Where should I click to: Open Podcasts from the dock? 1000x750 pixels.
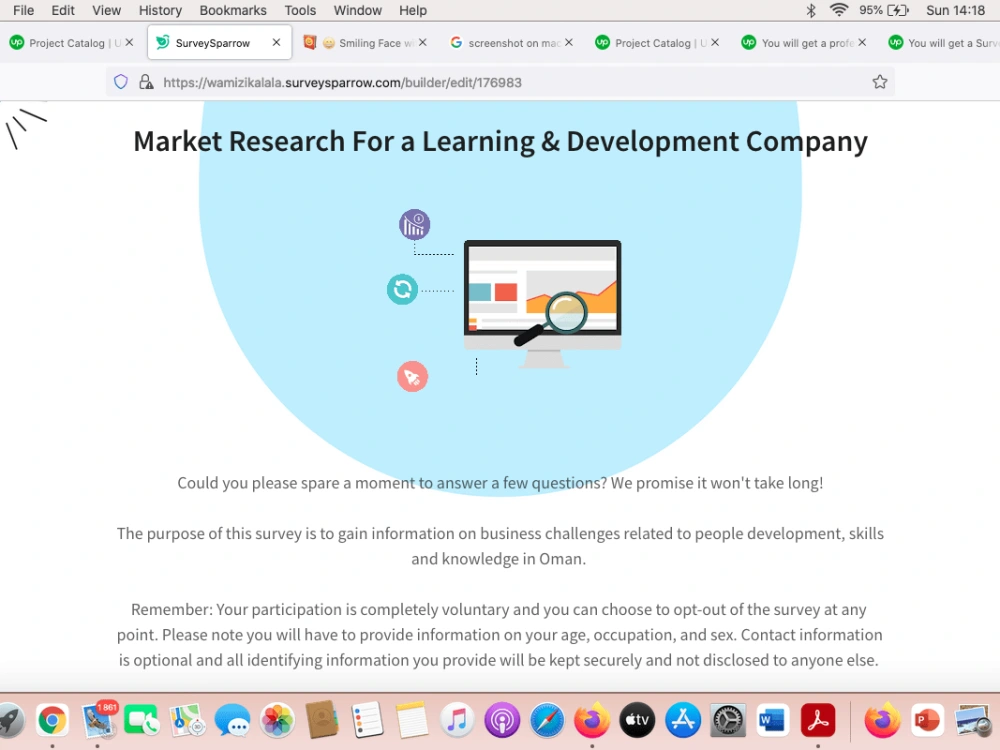[x=502, y=721]
